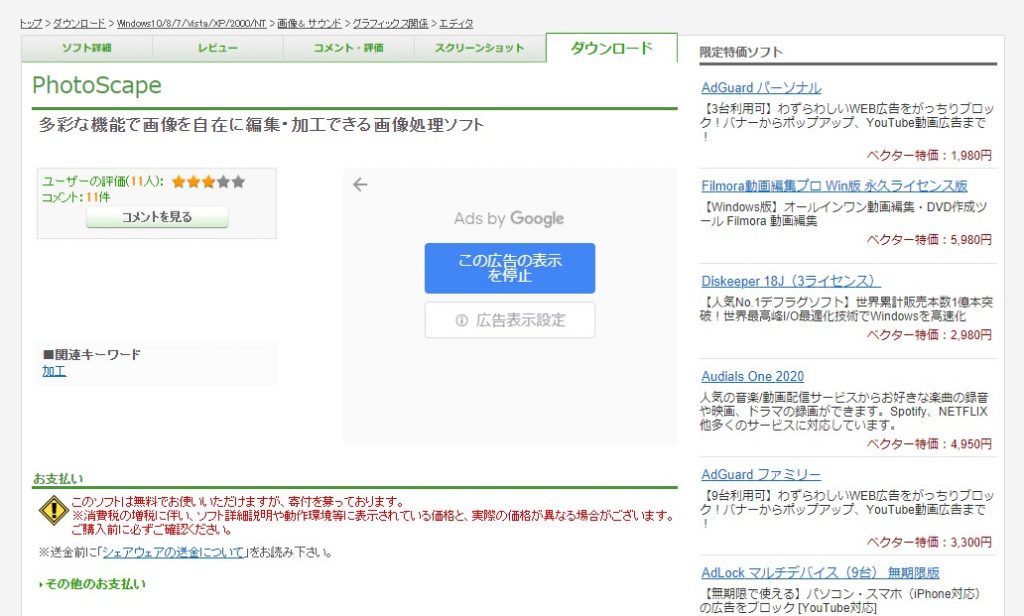Open the シェアウェアの送金について link
The height and width of the screenshot is (616, 1024).
tap(173, 553)
